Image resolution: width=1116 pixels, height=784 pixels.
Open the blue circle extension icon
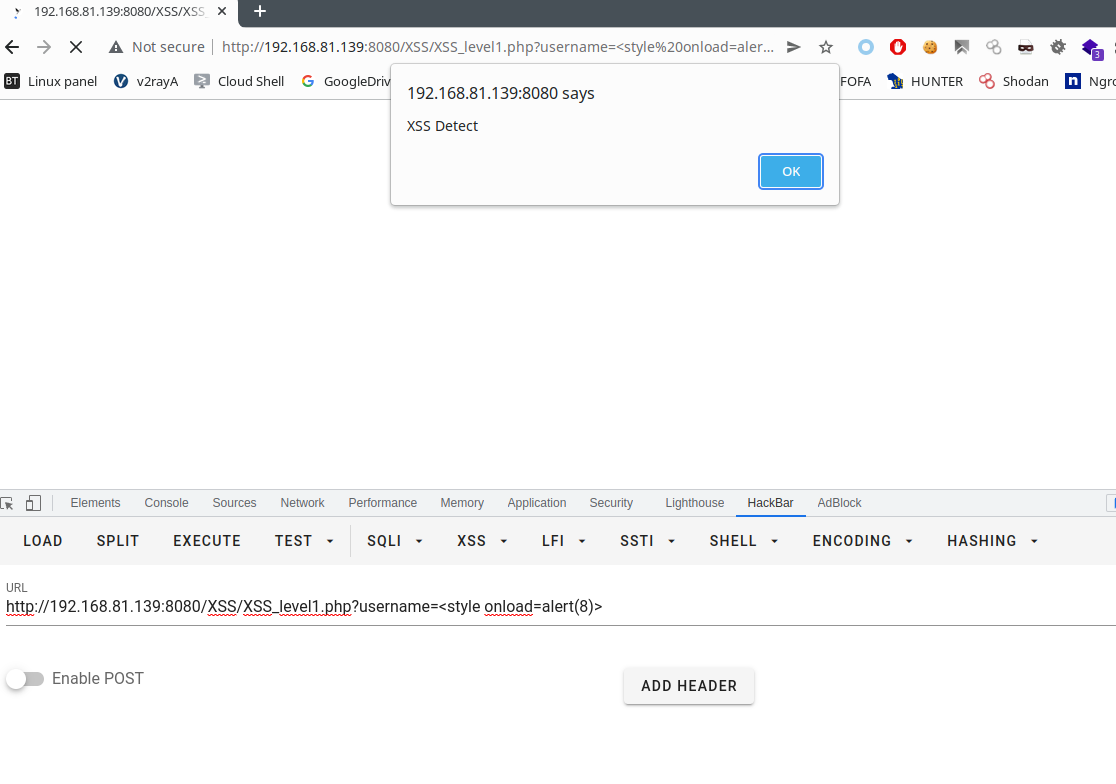[x=865, y=46]
